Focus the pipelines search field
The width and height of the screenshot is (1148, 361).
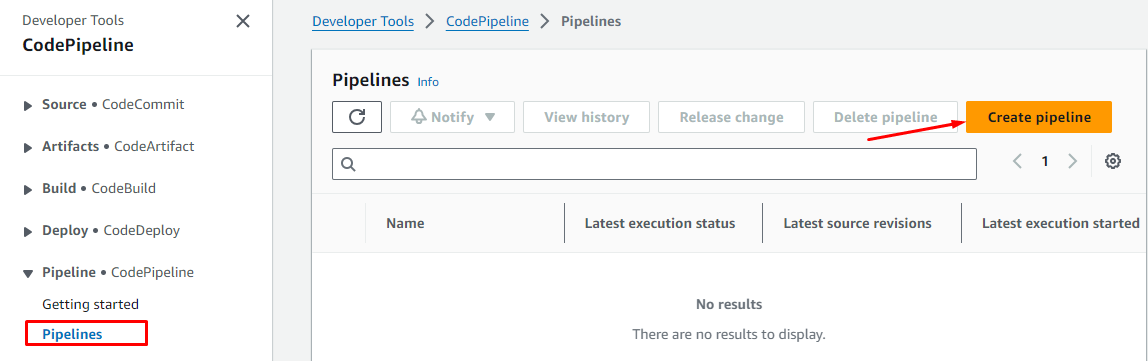click(655, 164)
